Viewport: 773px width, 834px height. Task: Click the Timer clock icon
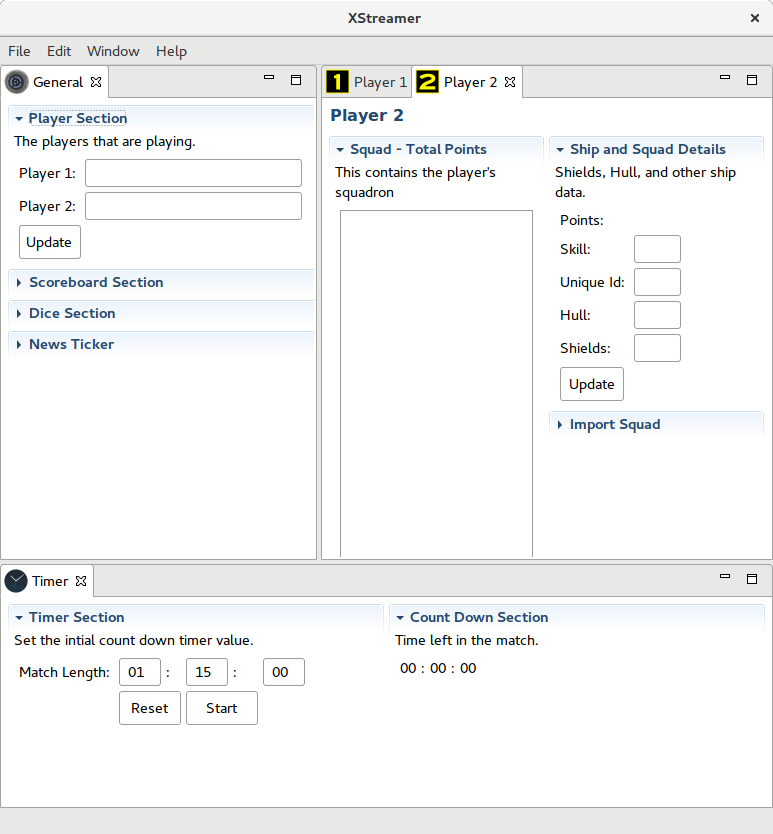[x=16, y=581]
